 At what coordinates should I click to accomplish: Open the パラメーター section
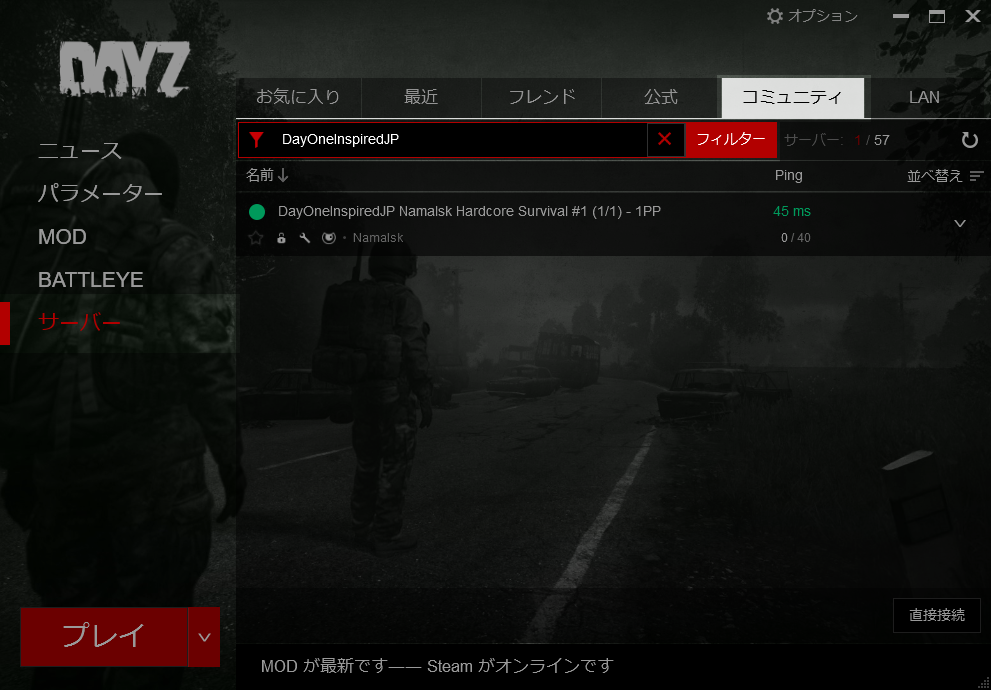(x=100, y=193)
